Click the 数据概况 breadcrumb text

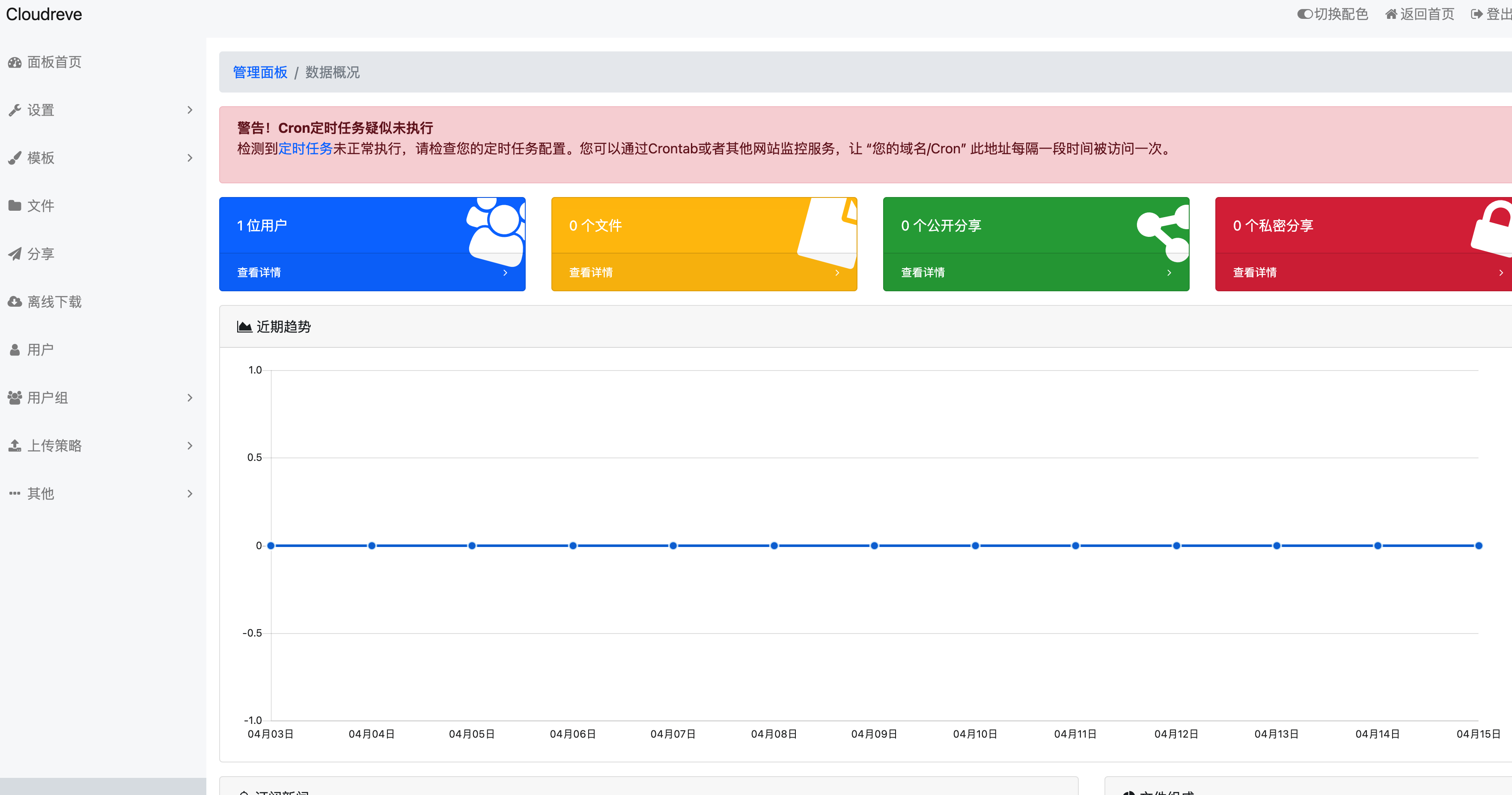[x=332, y=72]
